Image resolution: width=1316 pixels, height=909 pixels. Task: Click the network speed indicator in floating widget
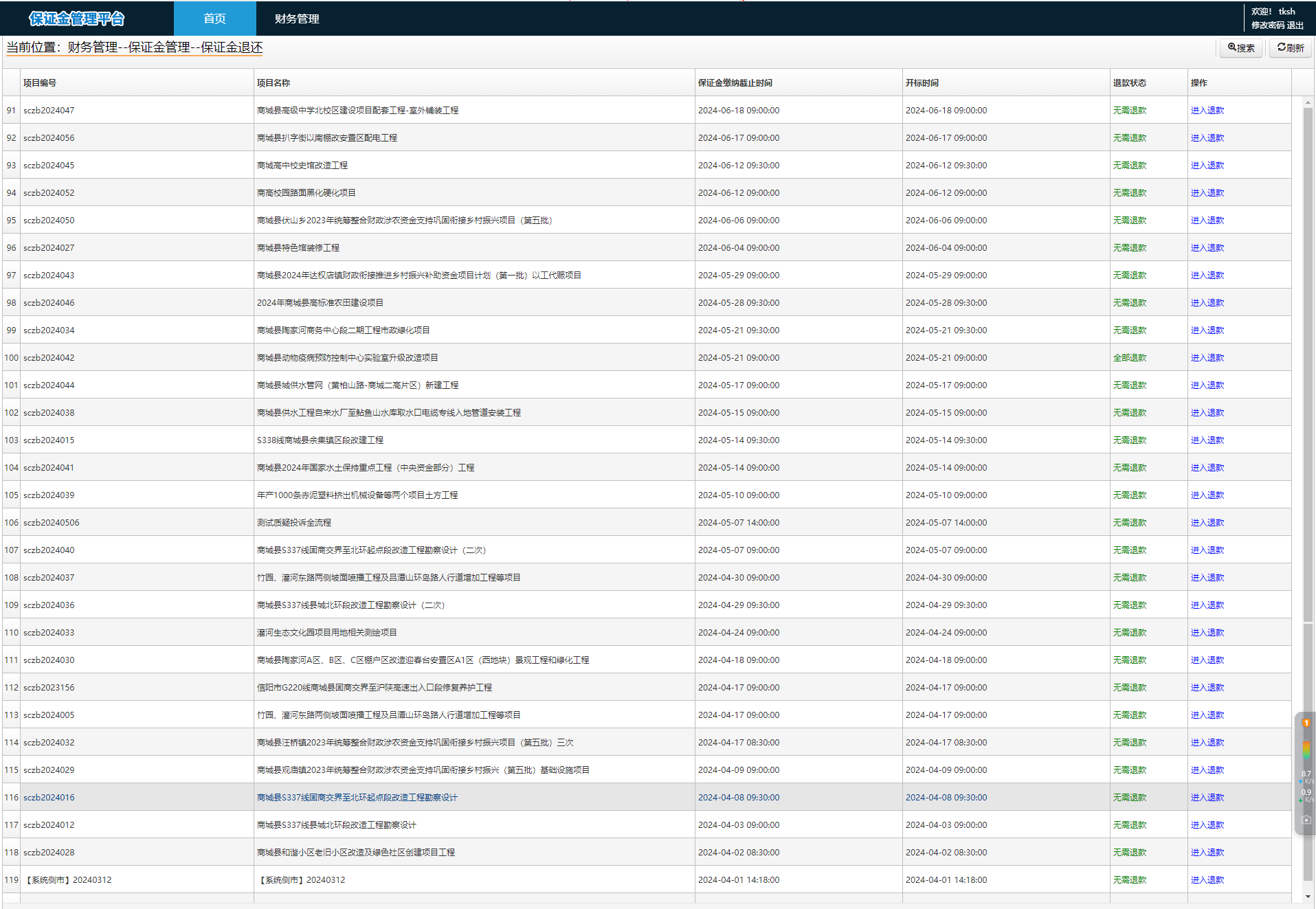1306,787
